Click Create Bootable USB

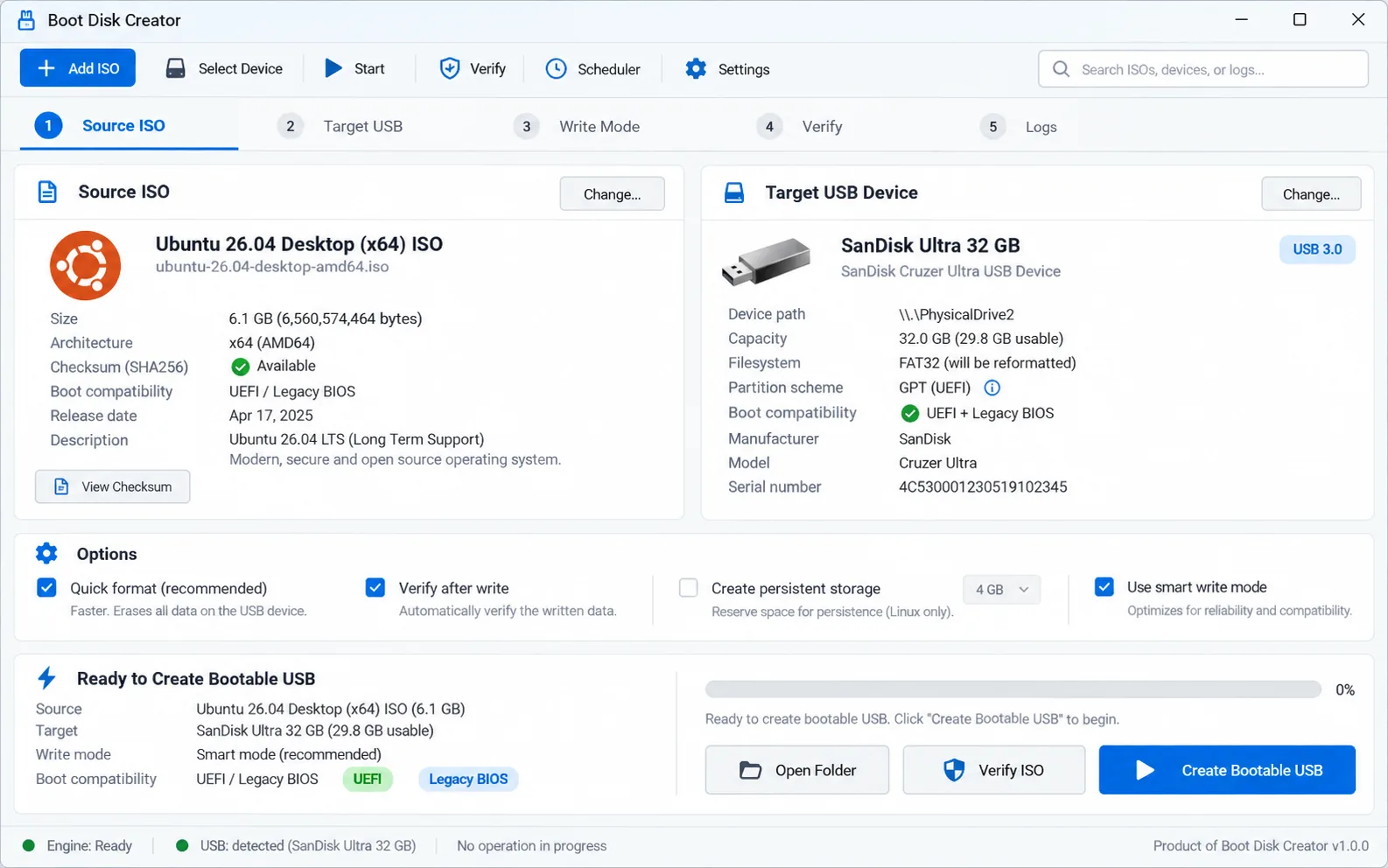1227,770
